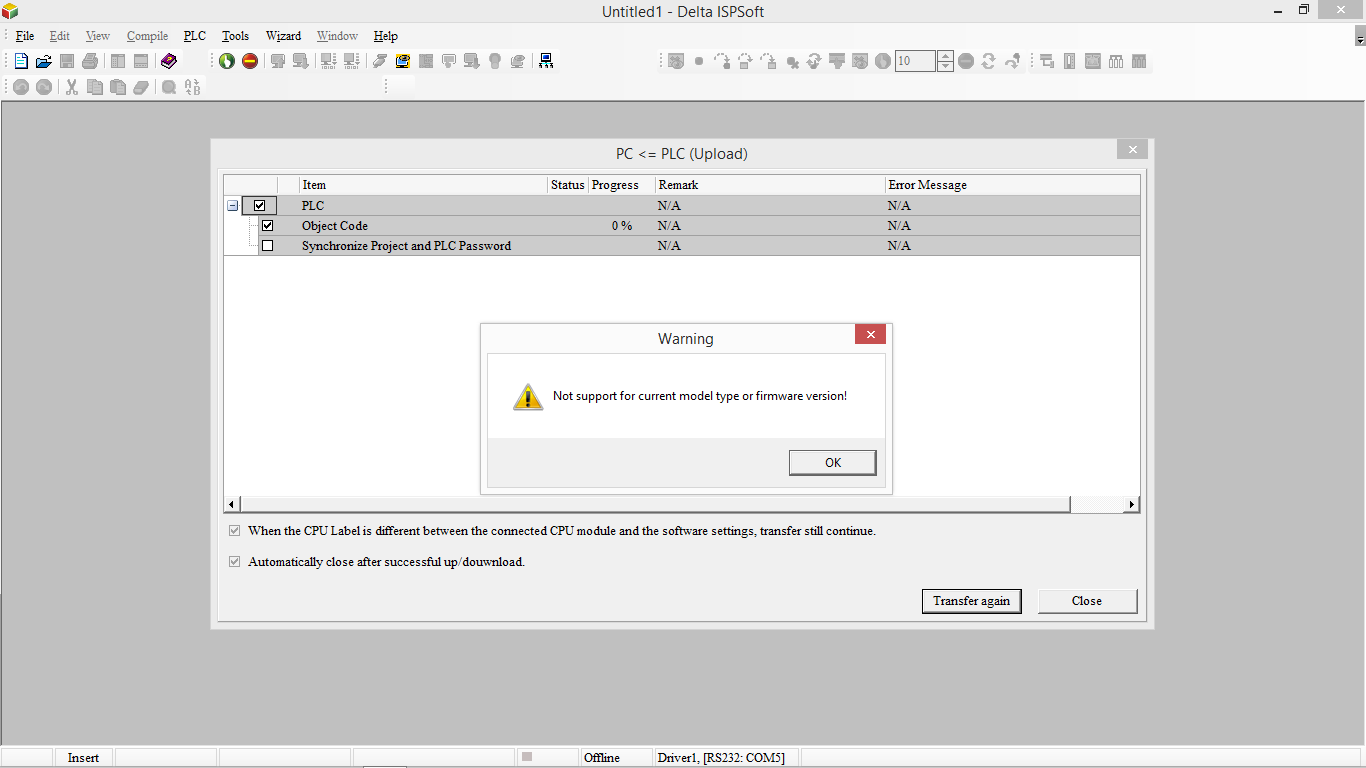Viewport: 1366px width, 768px height.
Task: Click the Open project folder icon
Action: click(44, 61)
